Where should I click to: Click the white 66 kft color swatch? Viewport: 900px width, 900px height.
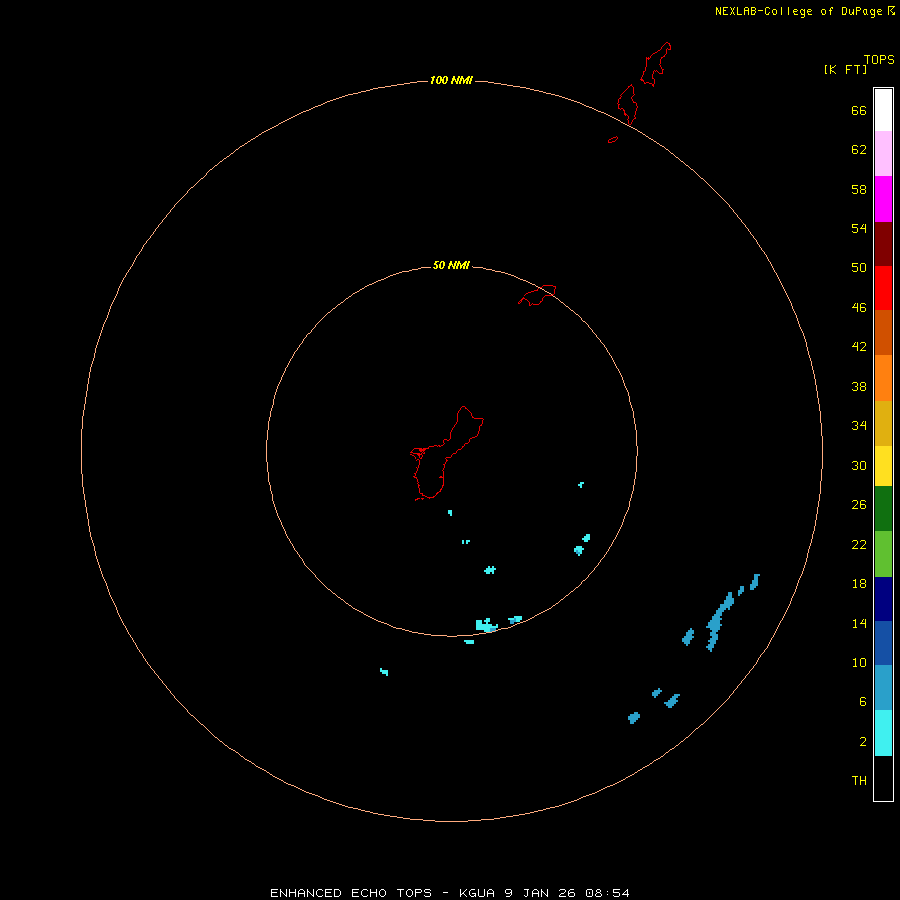coord(883,110)
